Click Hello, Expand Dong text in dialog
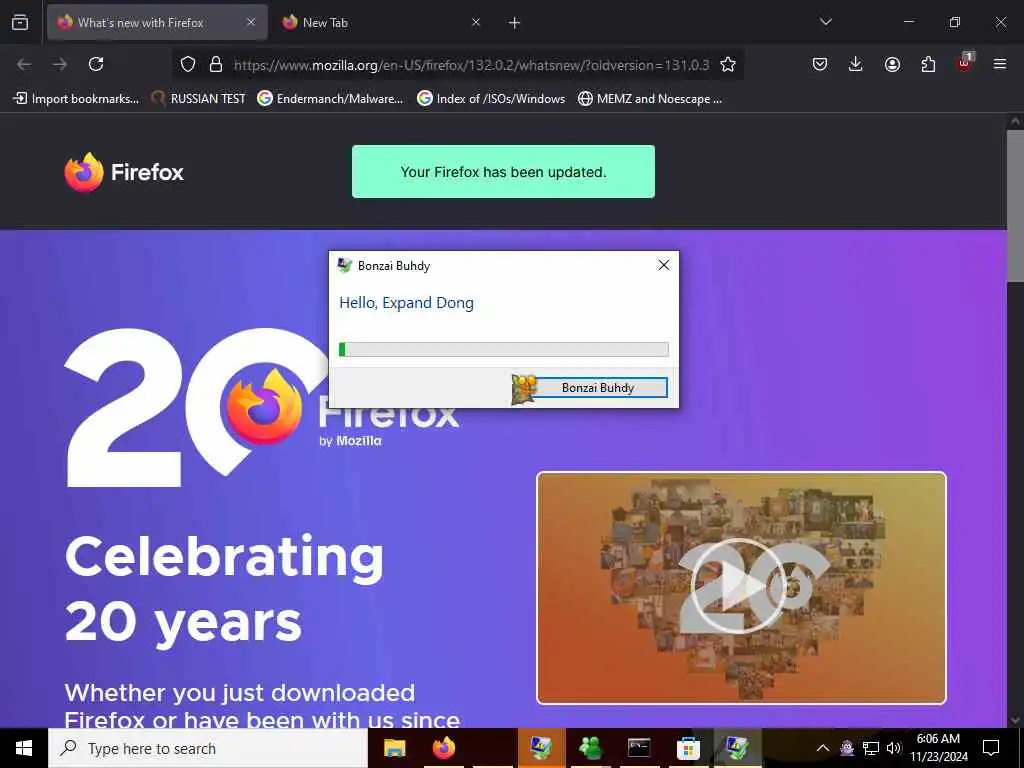The height and width of the screenshot is (768, 1024). pyautogui.click(x=406, y=303)
